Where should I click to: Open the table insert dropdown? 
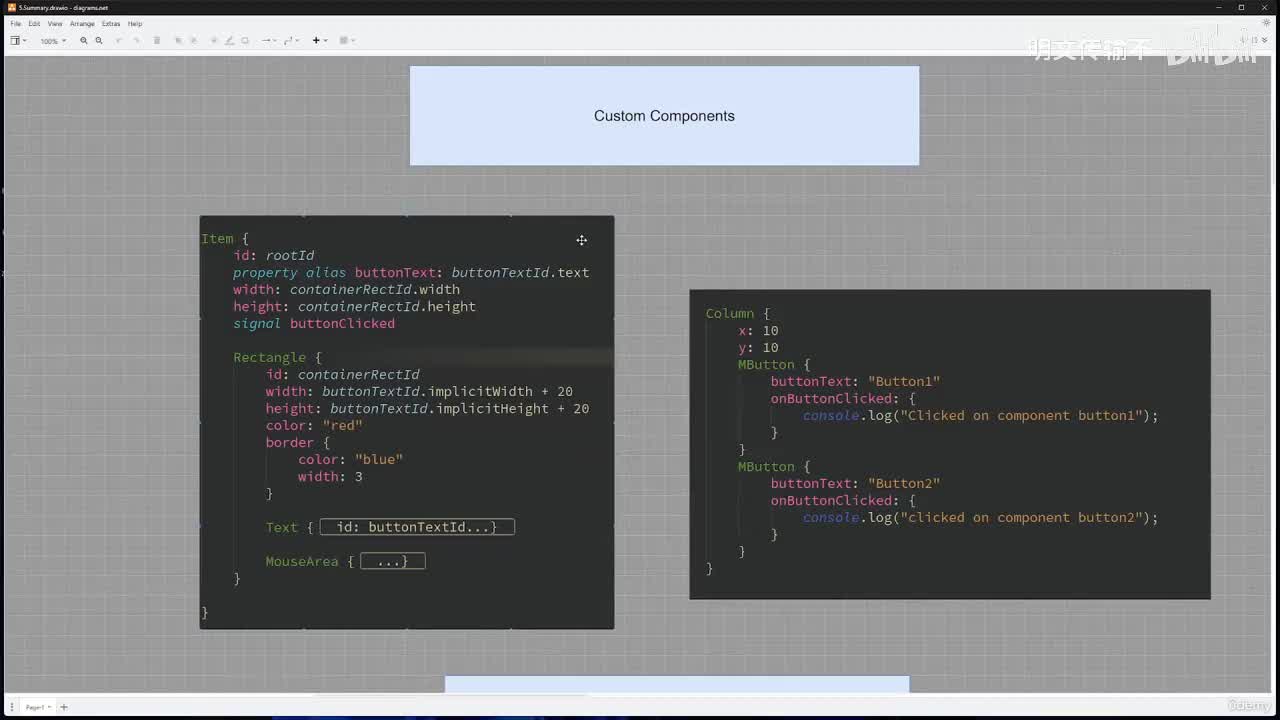347,41
